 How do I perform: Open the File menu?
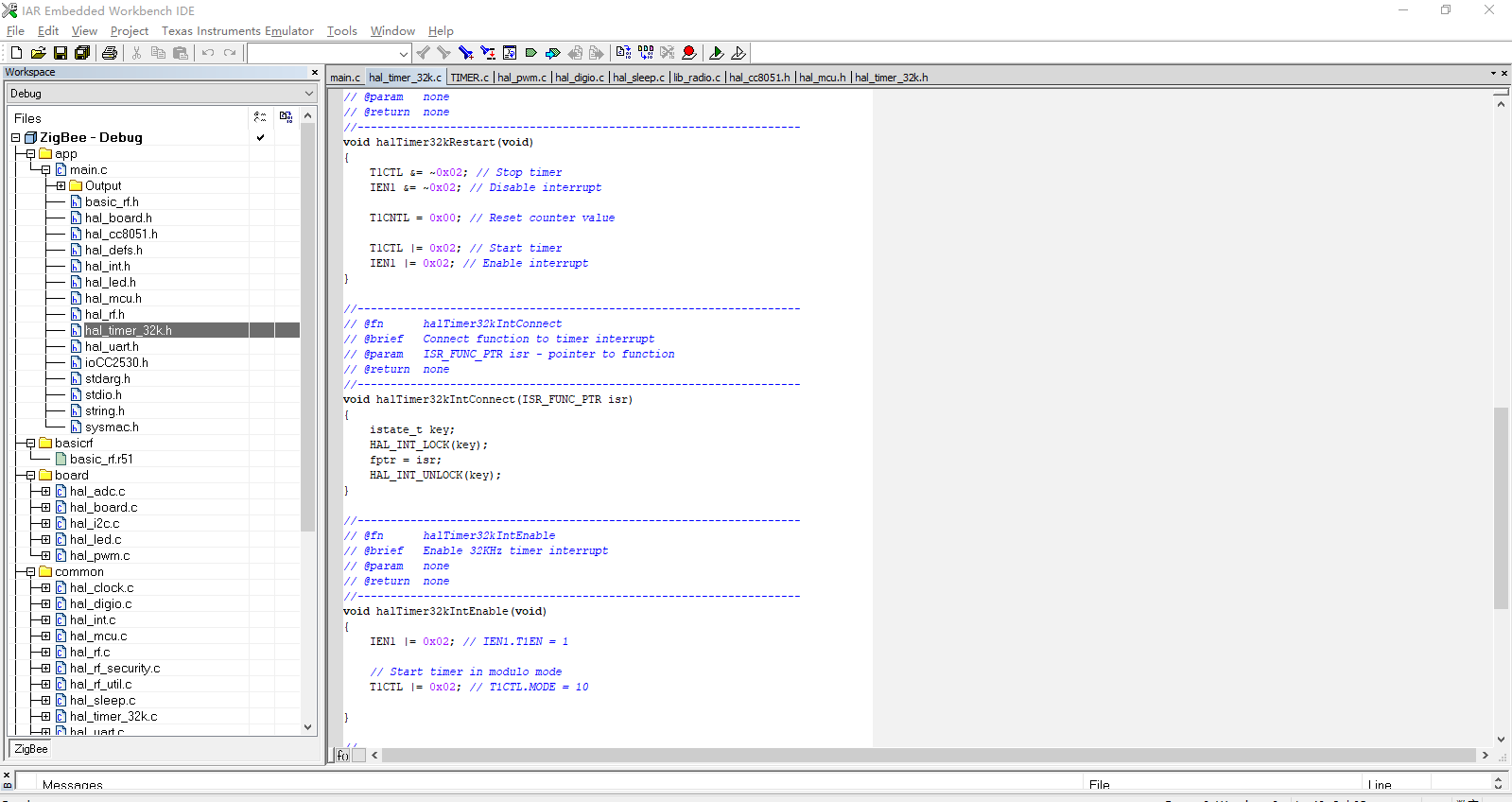pyautogui.click(x=16, y=31)
